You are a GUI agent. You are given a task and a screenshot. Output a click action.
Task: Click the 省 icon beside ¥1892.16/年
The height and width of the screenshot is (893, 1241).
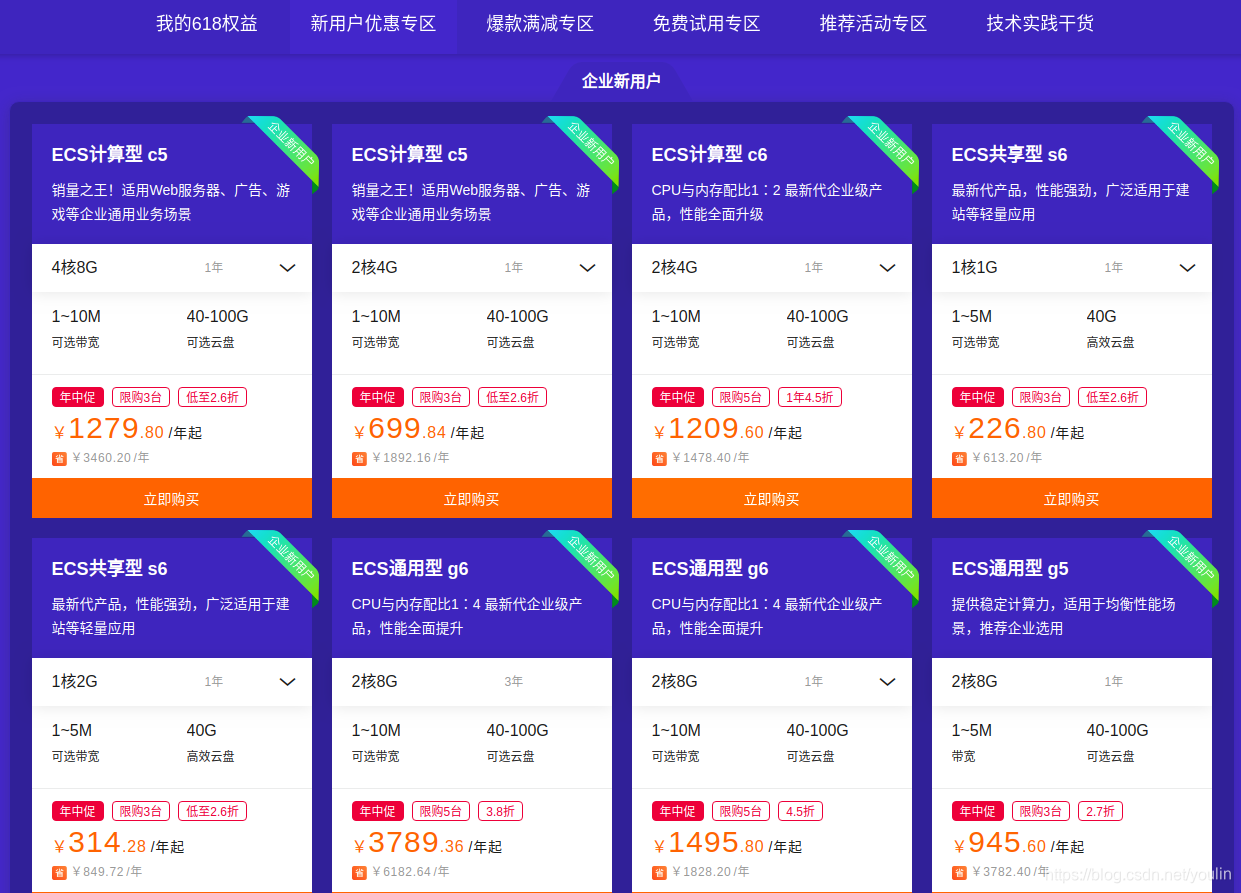(359, 459)
